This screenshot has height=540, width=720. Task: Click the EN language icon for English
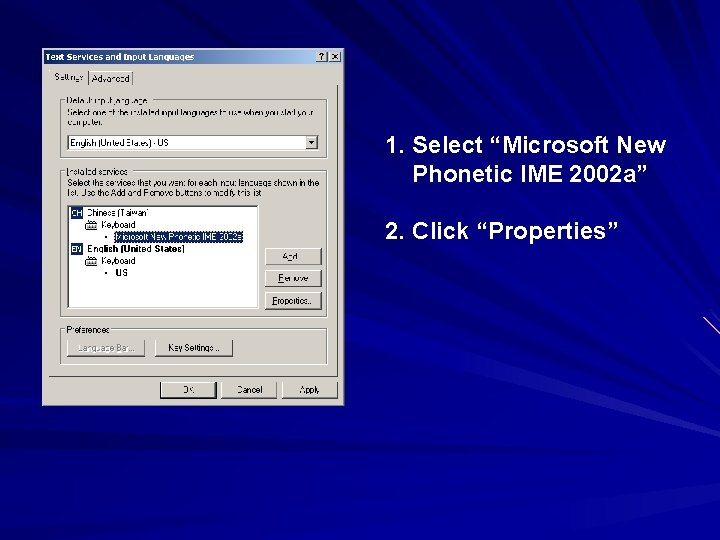tap(76, 249)
